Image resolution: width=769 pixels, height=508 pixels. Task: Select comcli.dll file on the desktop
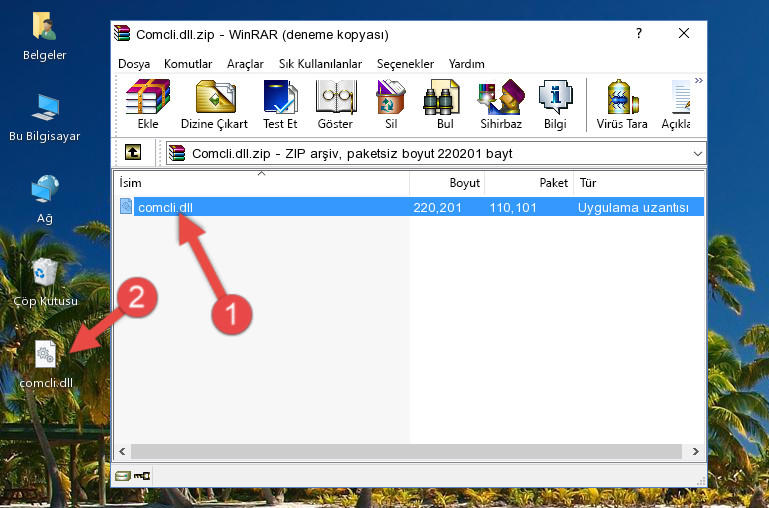[46, 364]
